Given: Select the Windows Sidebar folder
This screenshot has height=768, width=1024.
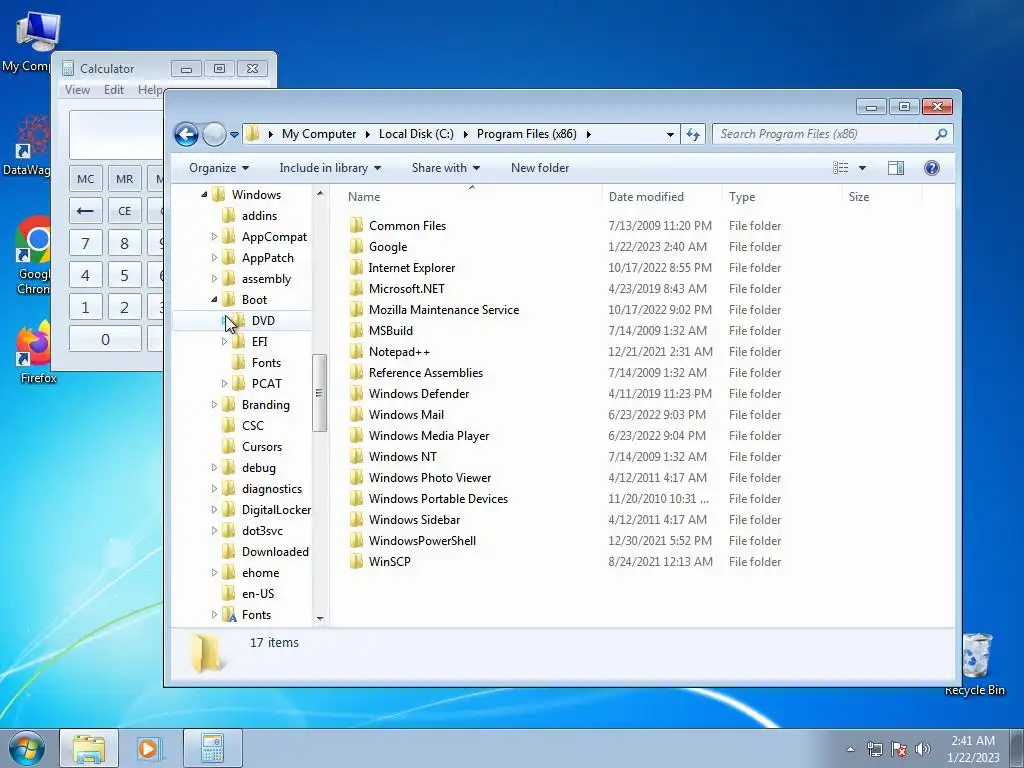Looking at the screenshot, I should click(x=414, y=520).
